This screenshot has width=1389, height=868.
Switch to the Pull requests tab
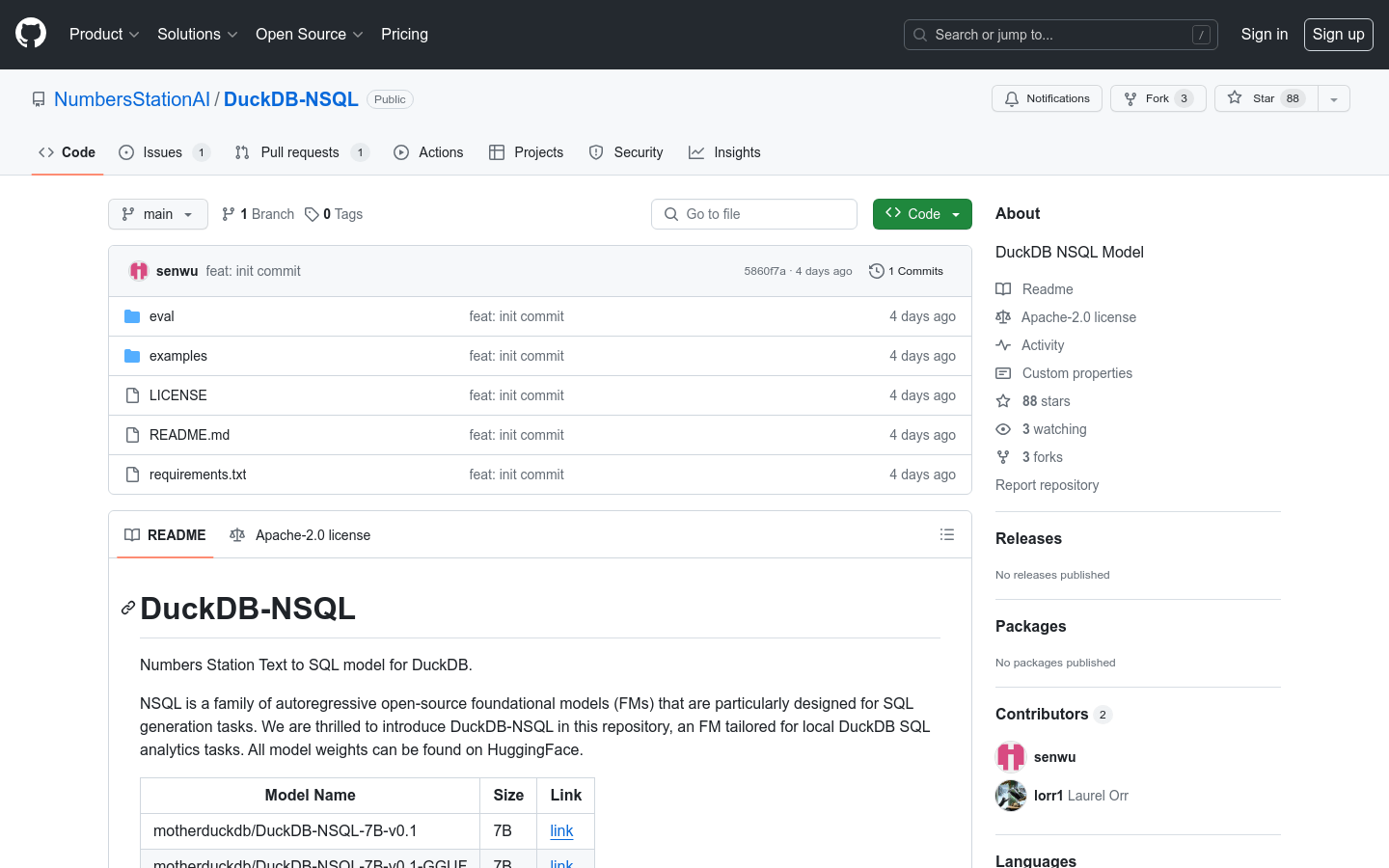(302, 152)
